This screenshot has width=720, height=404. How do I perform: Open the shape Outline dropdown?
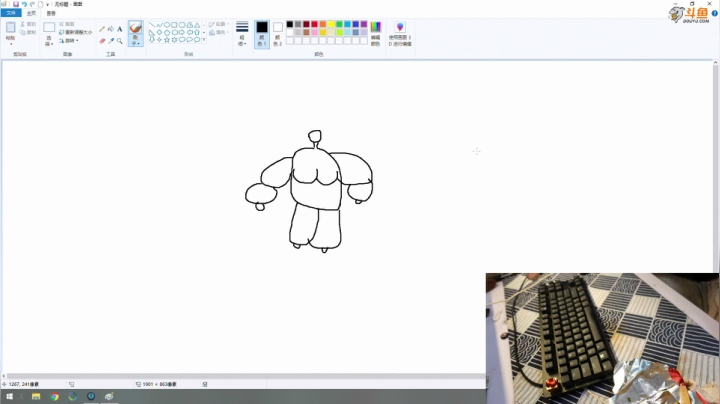click(219, 24)
